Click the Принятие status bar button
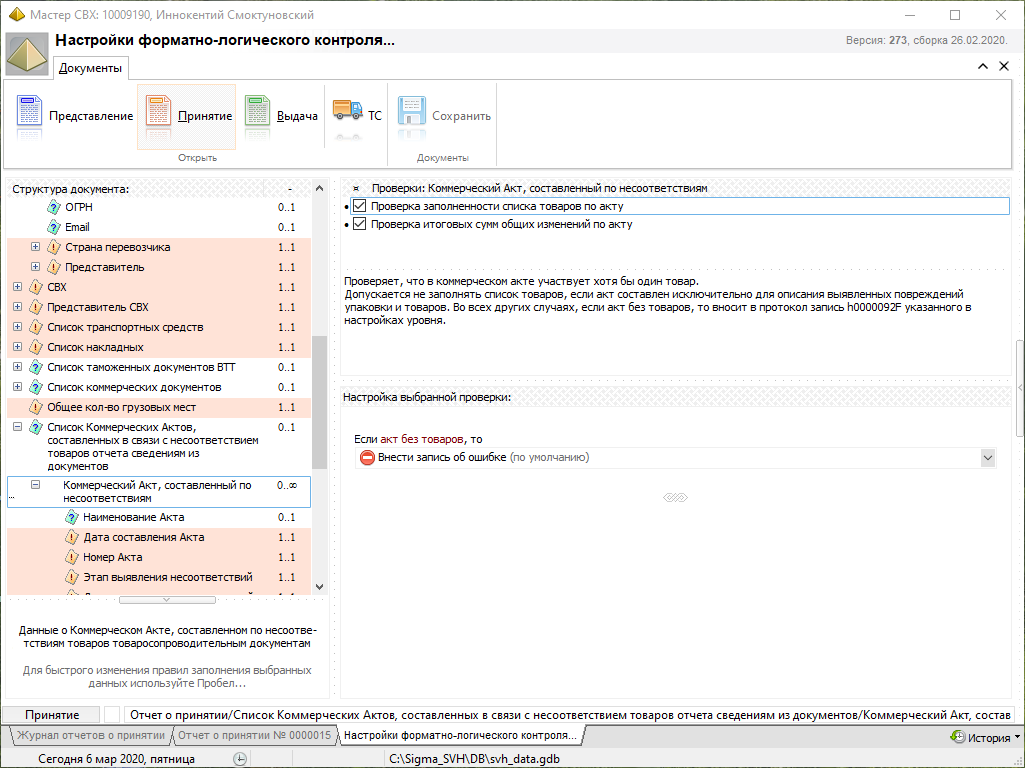Image resolution: width=1025 pixels, height=768 pixels. coord(52,715)
